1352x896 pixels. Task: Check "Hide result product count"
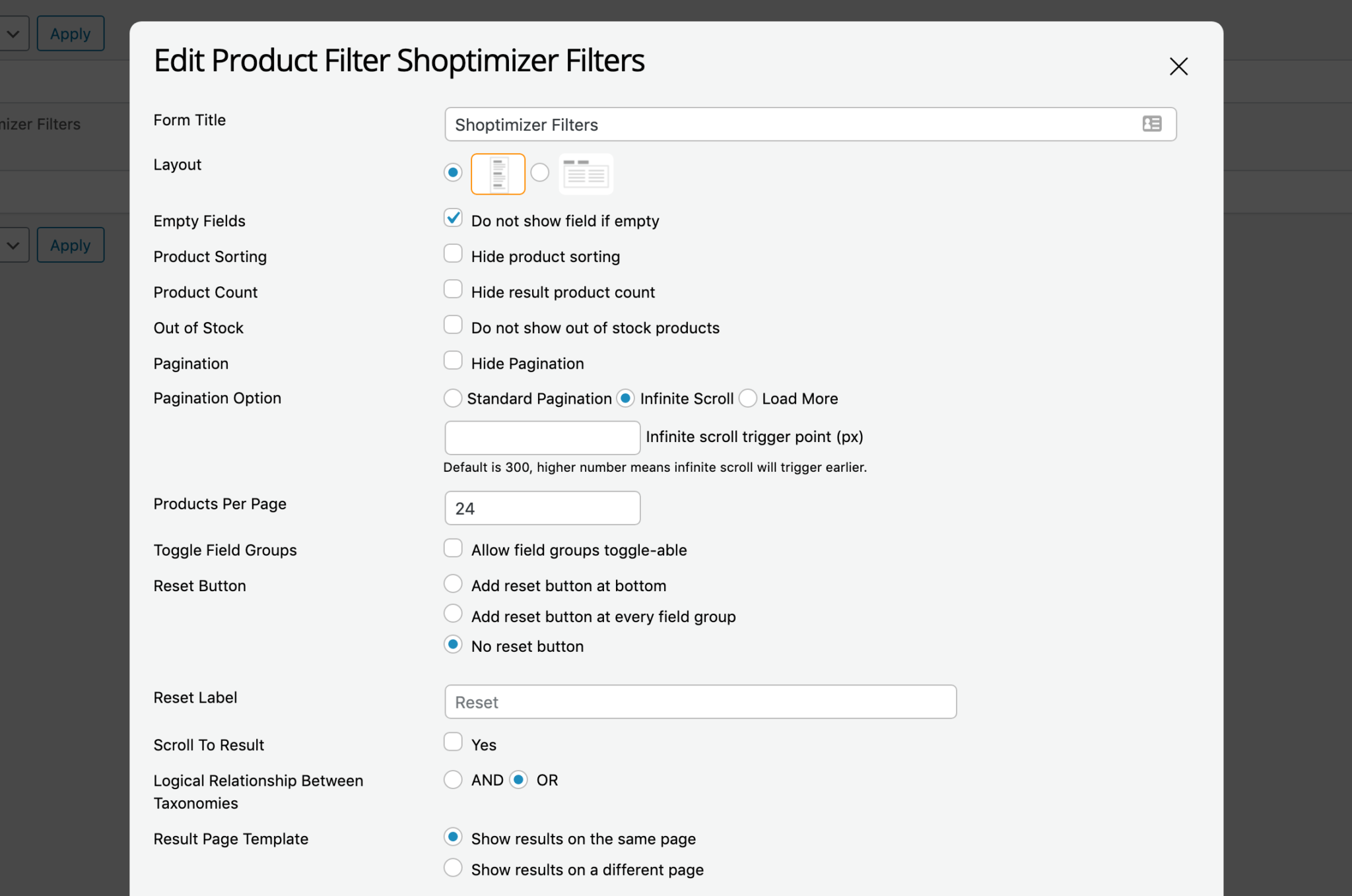[453, 289]
